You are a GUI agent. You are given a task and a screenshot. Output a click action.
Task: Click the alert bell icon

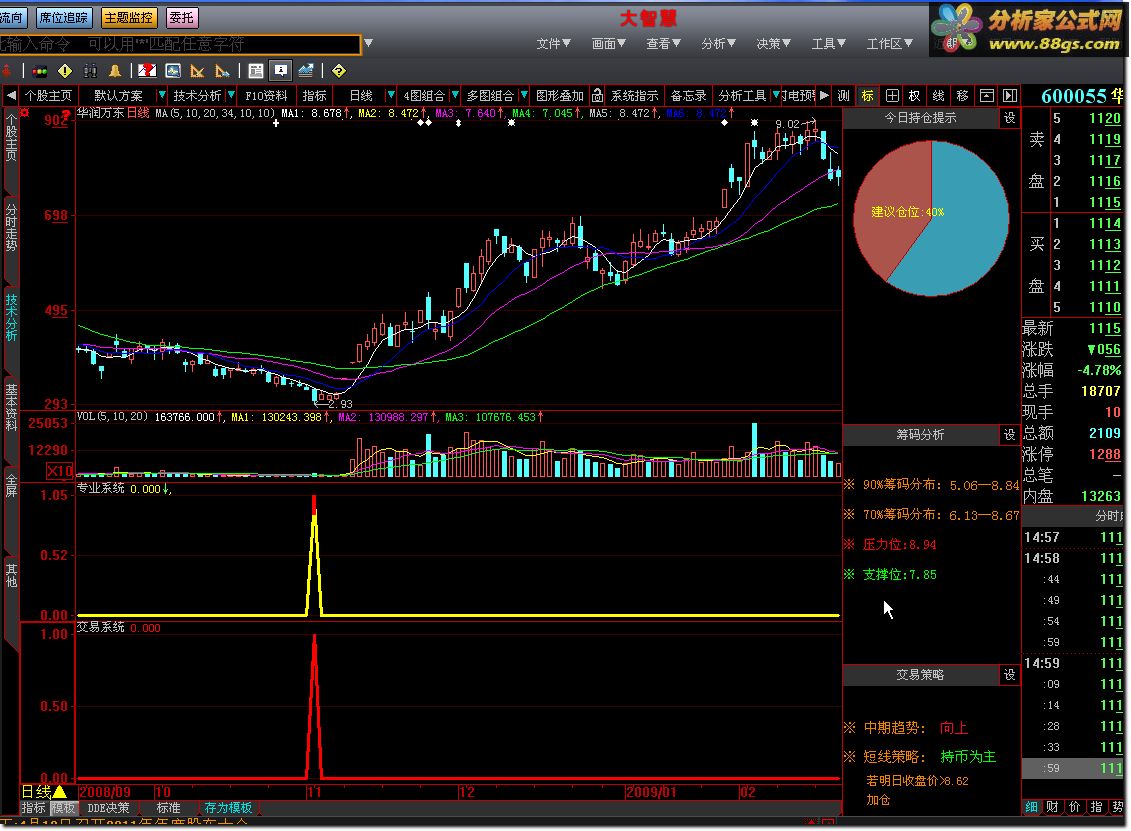115,71
